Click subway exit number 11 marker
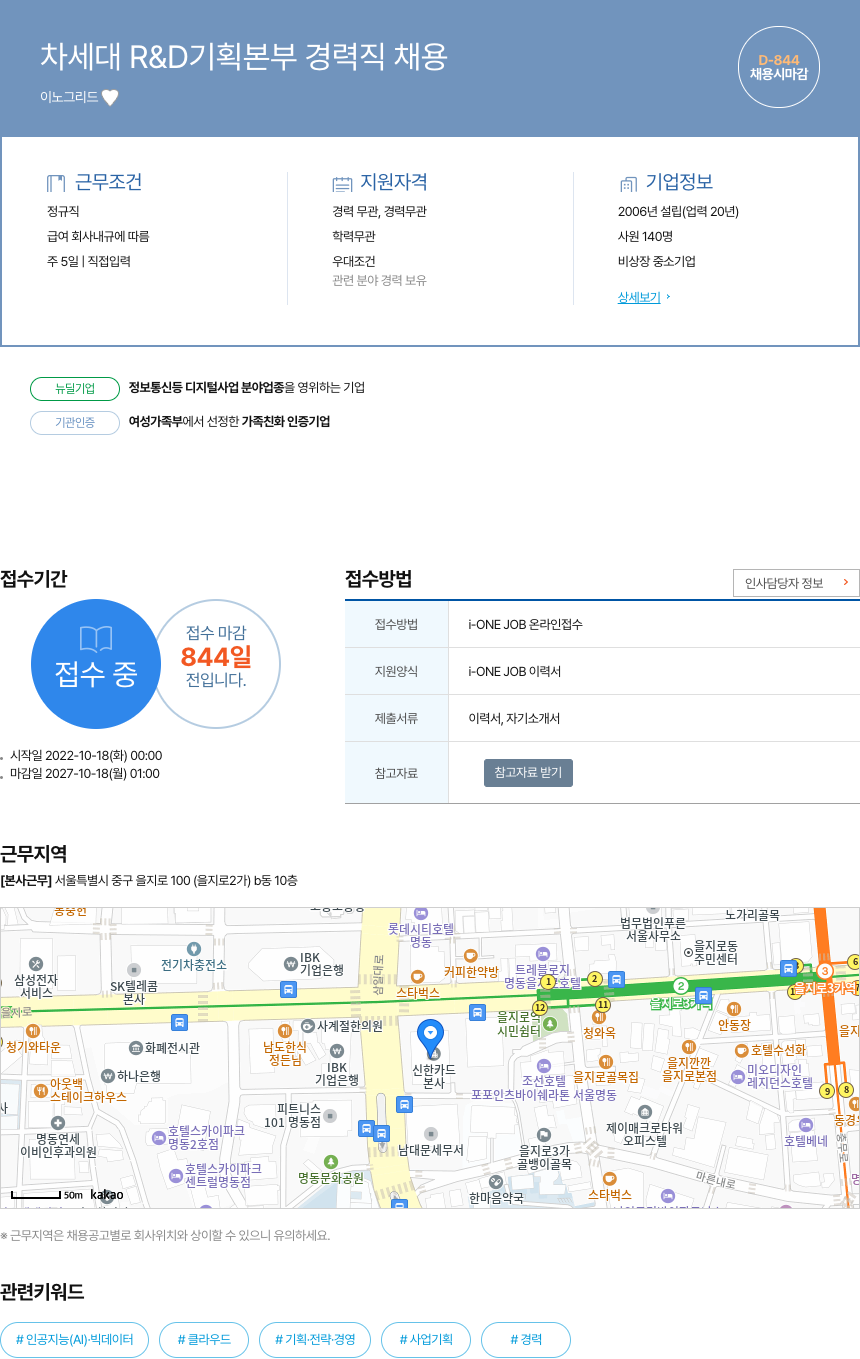Viewport: 860px width, 1359px height. 603,1004
